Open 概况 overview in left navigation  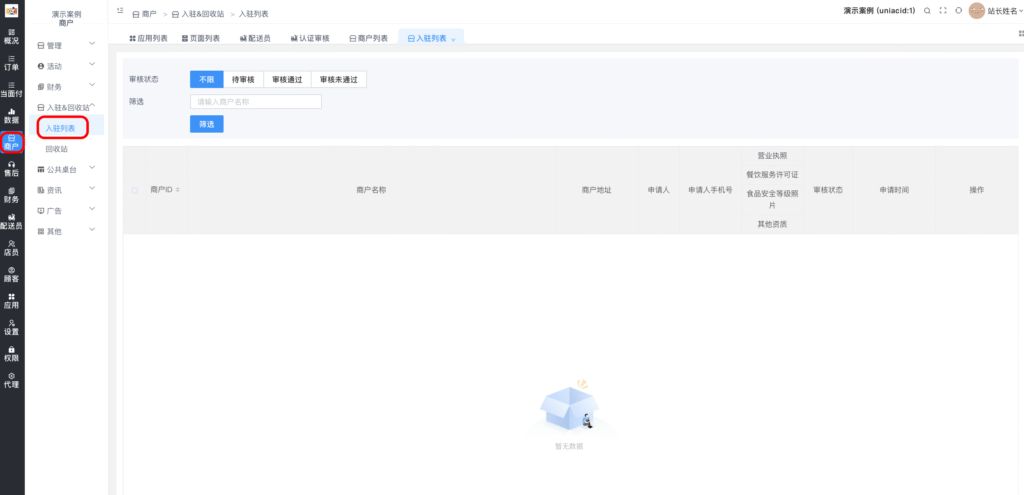[12, 36]
